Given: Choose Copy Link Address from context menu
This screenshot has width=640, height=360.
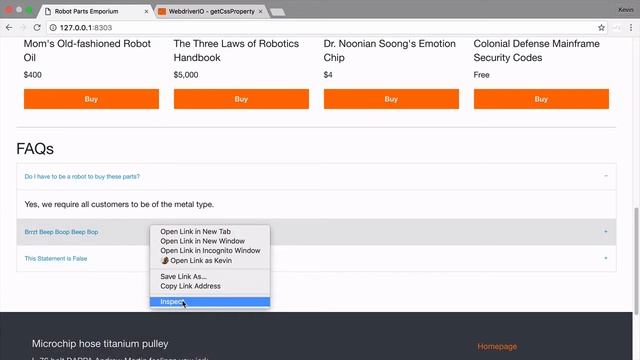Looking at the screenshot, I should pyautogui.click(x=210, y=286).
